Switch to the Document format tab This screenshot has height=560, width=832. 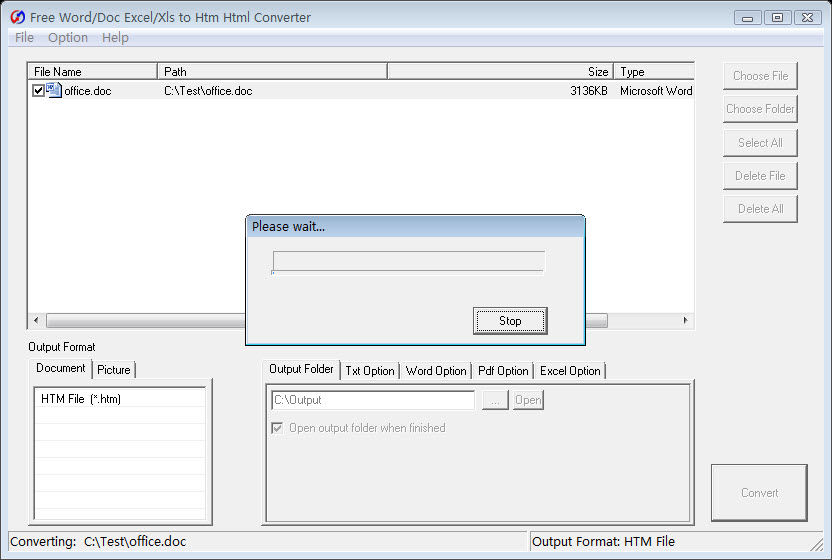[60, 368]
